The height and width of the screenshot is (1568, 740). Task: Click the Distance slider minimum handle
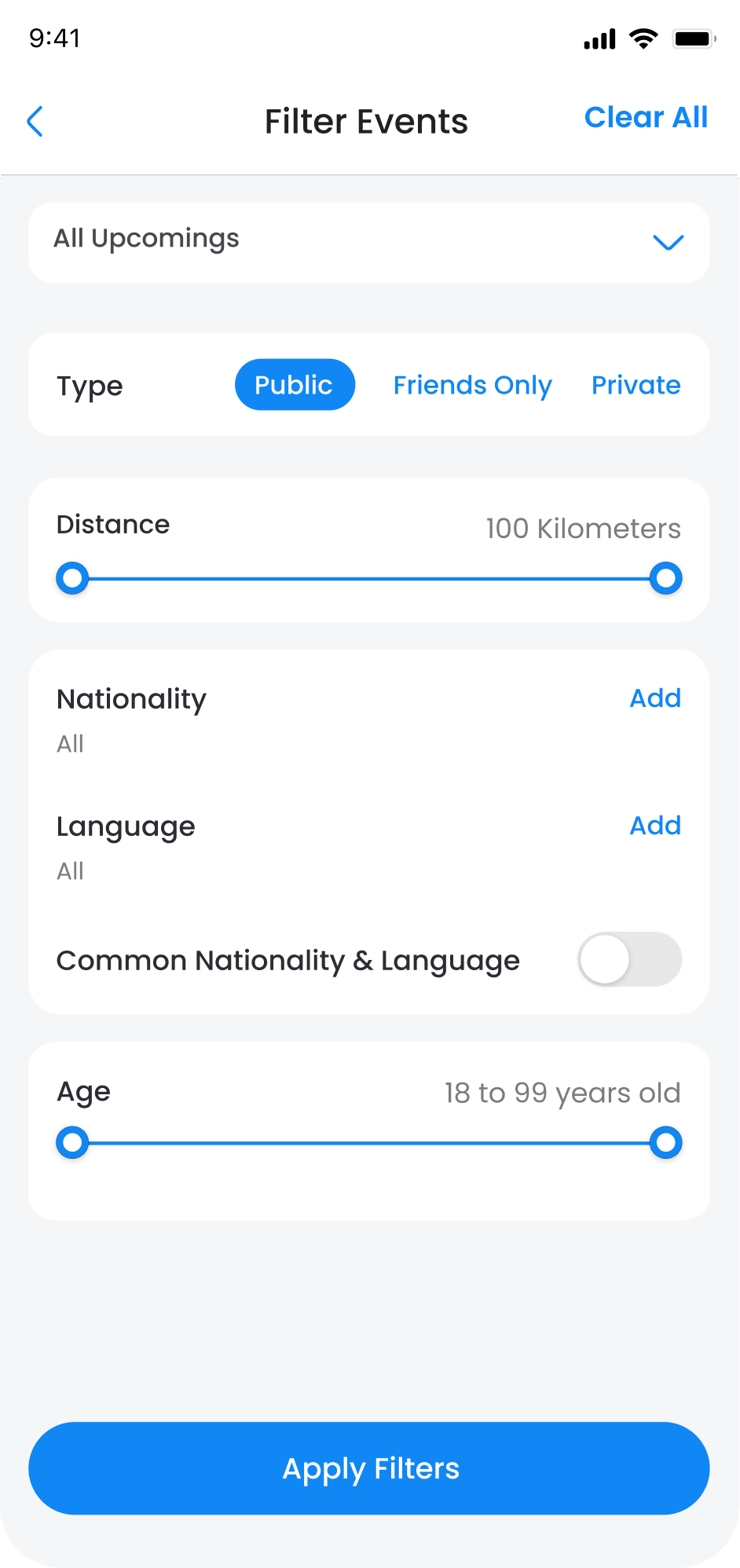(72, 579)
